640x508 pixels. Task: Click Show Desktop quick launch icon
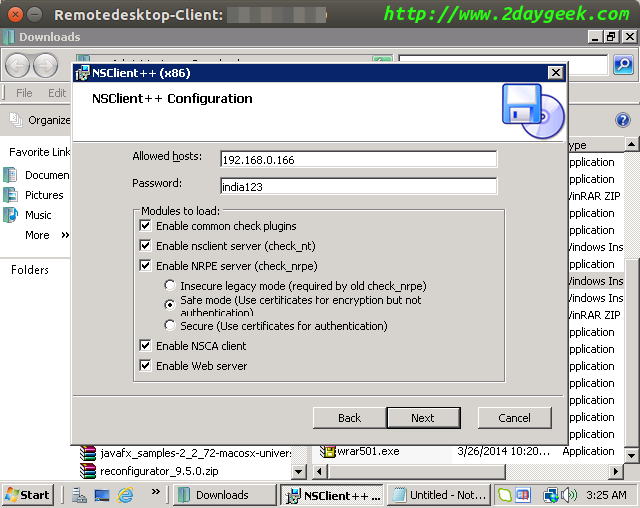point(102,495)
